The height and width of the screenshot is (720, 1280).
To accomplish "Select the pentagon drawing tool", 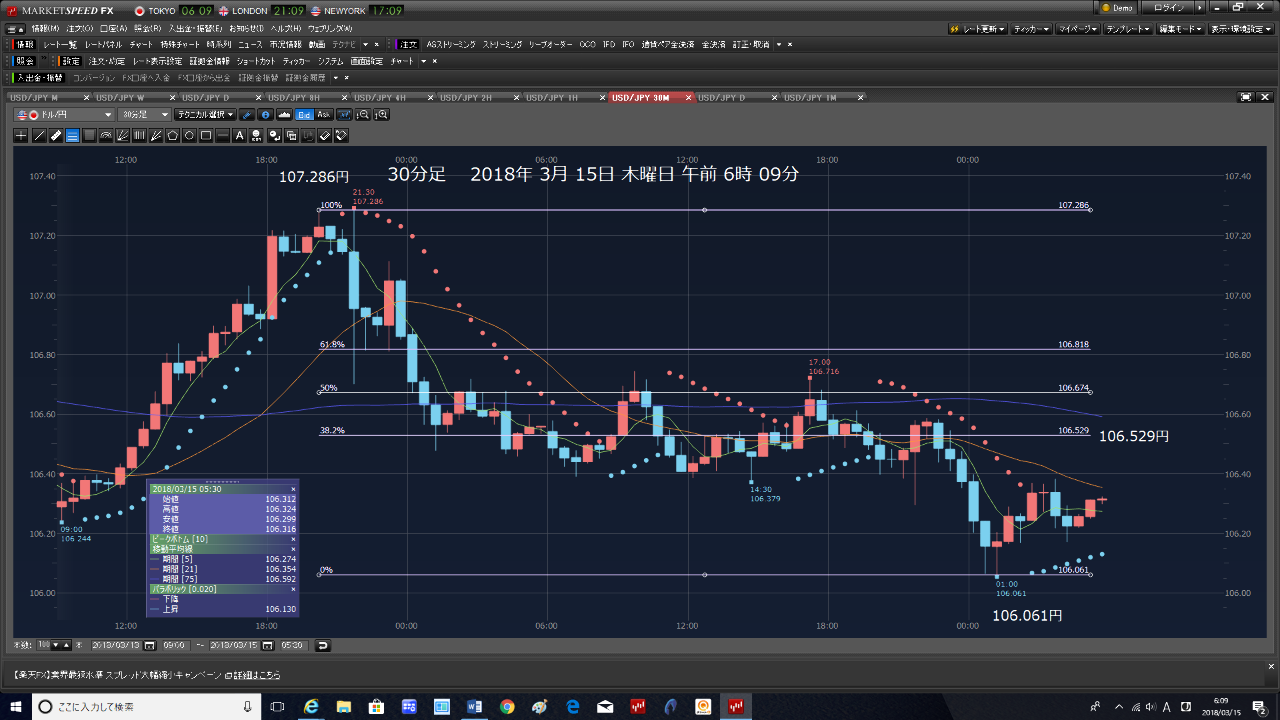I will (x=173, y=135).
